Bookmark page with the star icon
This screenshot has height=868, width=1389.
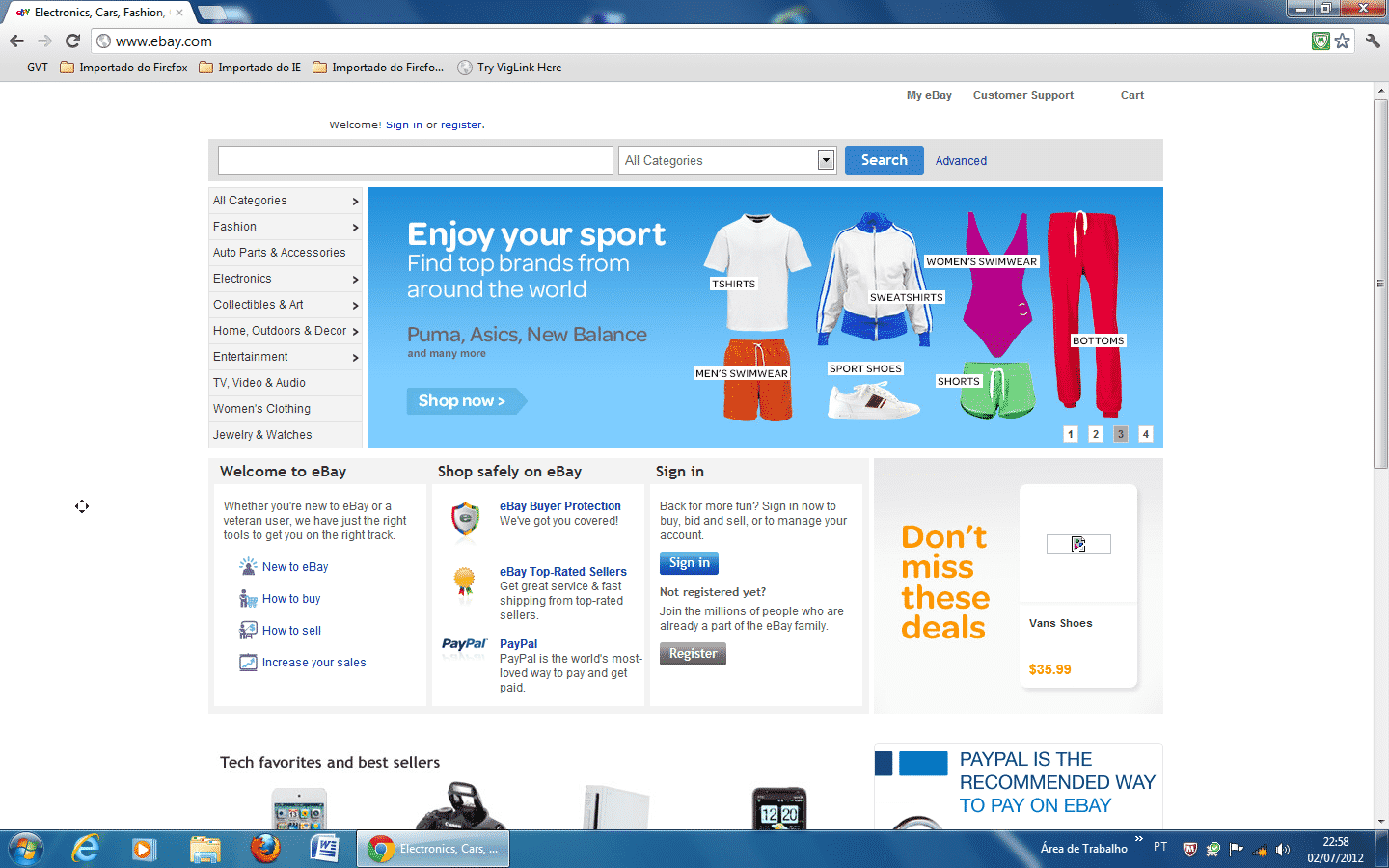click(1342, 41)
